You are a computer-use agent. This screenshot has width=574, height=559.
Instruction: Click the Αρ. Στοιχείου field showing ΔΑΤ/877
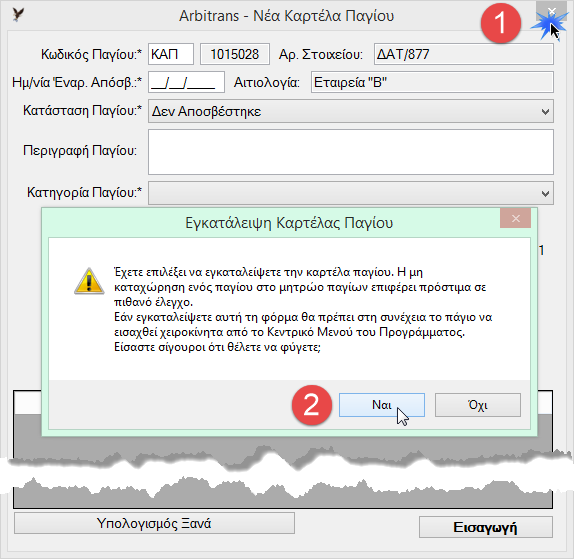463,54
